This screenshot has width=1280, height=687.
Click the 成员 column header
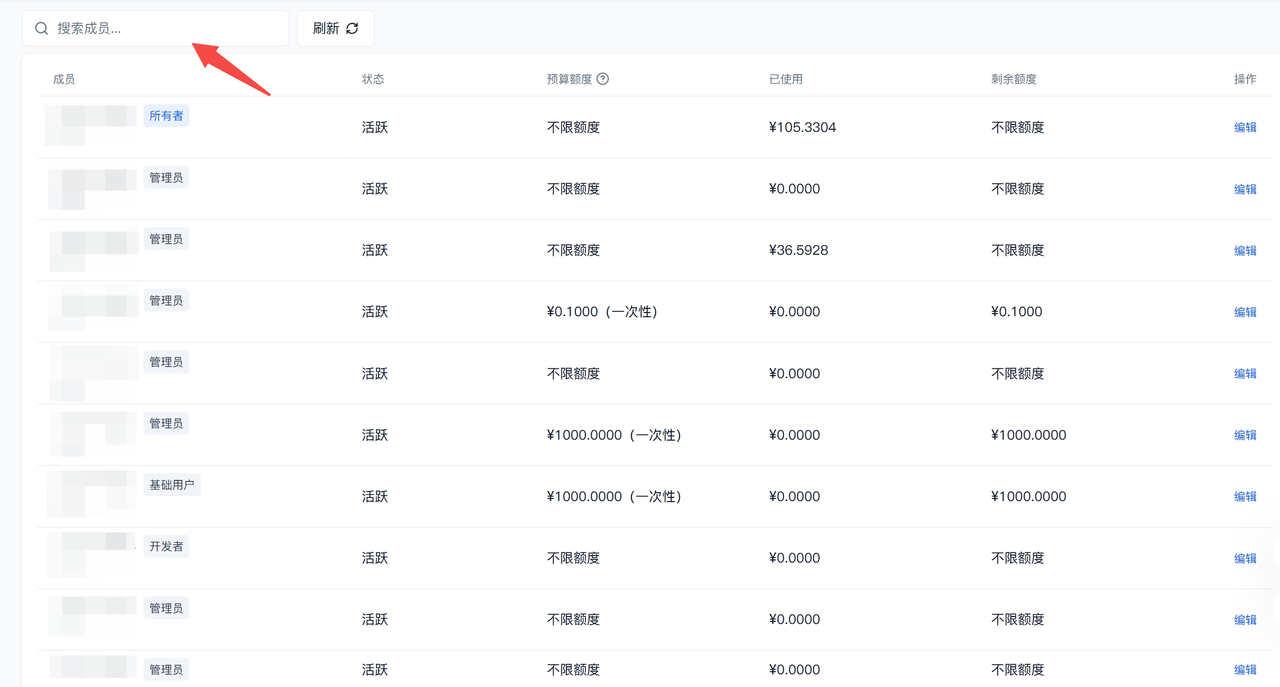(x=64, y=79)
